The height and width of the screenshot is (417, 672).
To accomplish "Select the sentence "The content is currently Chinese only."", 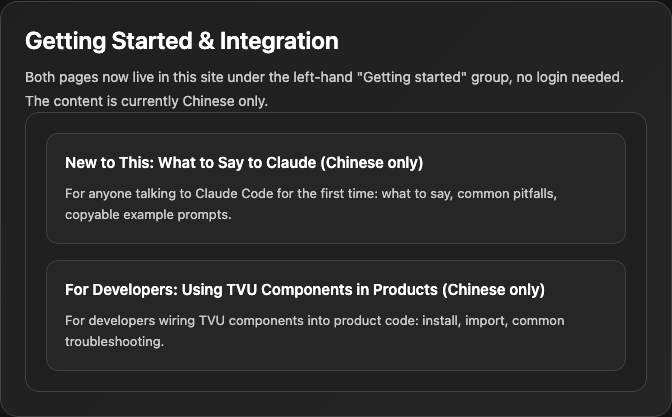I will tap(147, 101).
